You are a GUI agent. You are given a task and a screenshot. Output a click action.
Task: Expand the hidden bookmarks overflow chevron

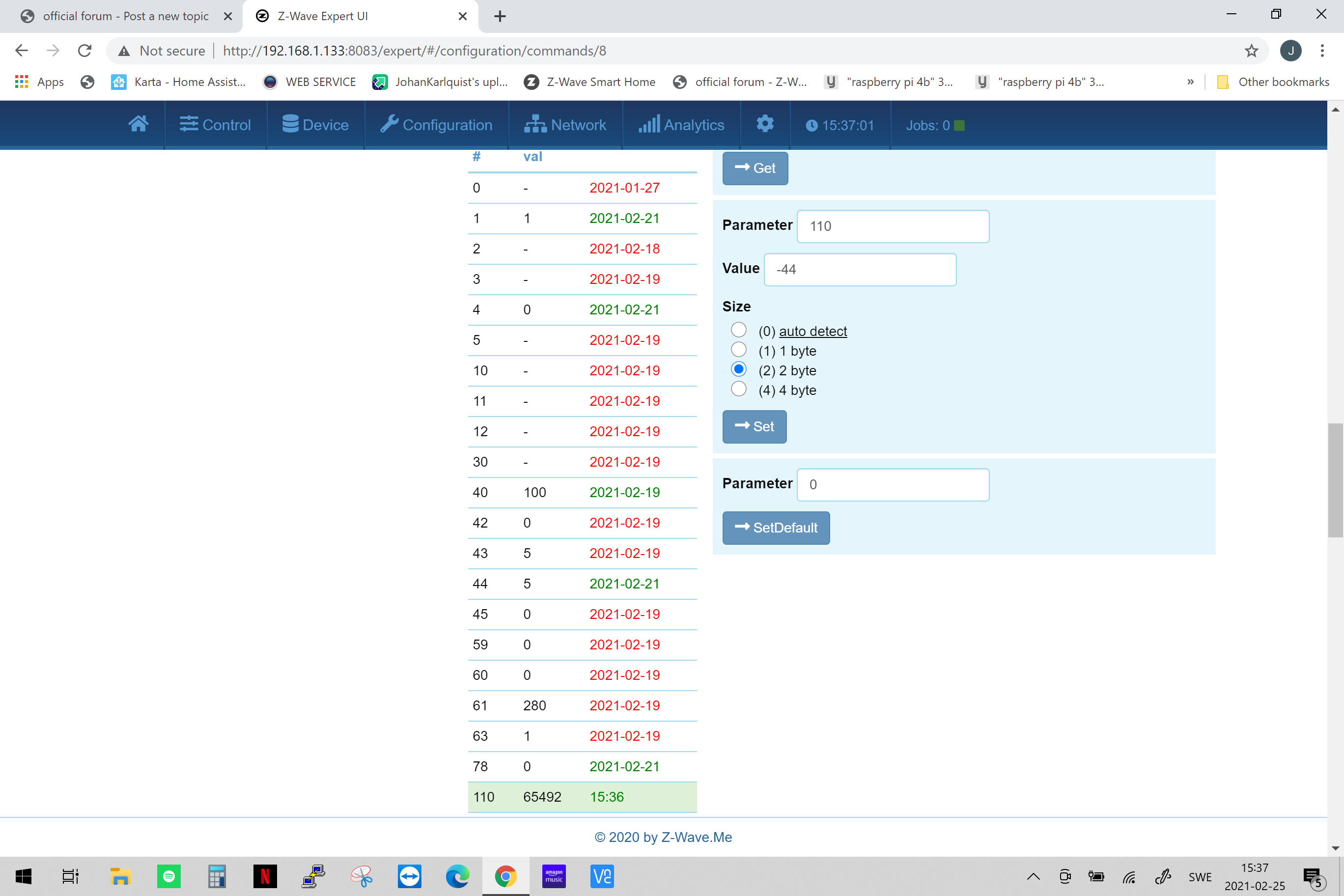pos(1190,82)
